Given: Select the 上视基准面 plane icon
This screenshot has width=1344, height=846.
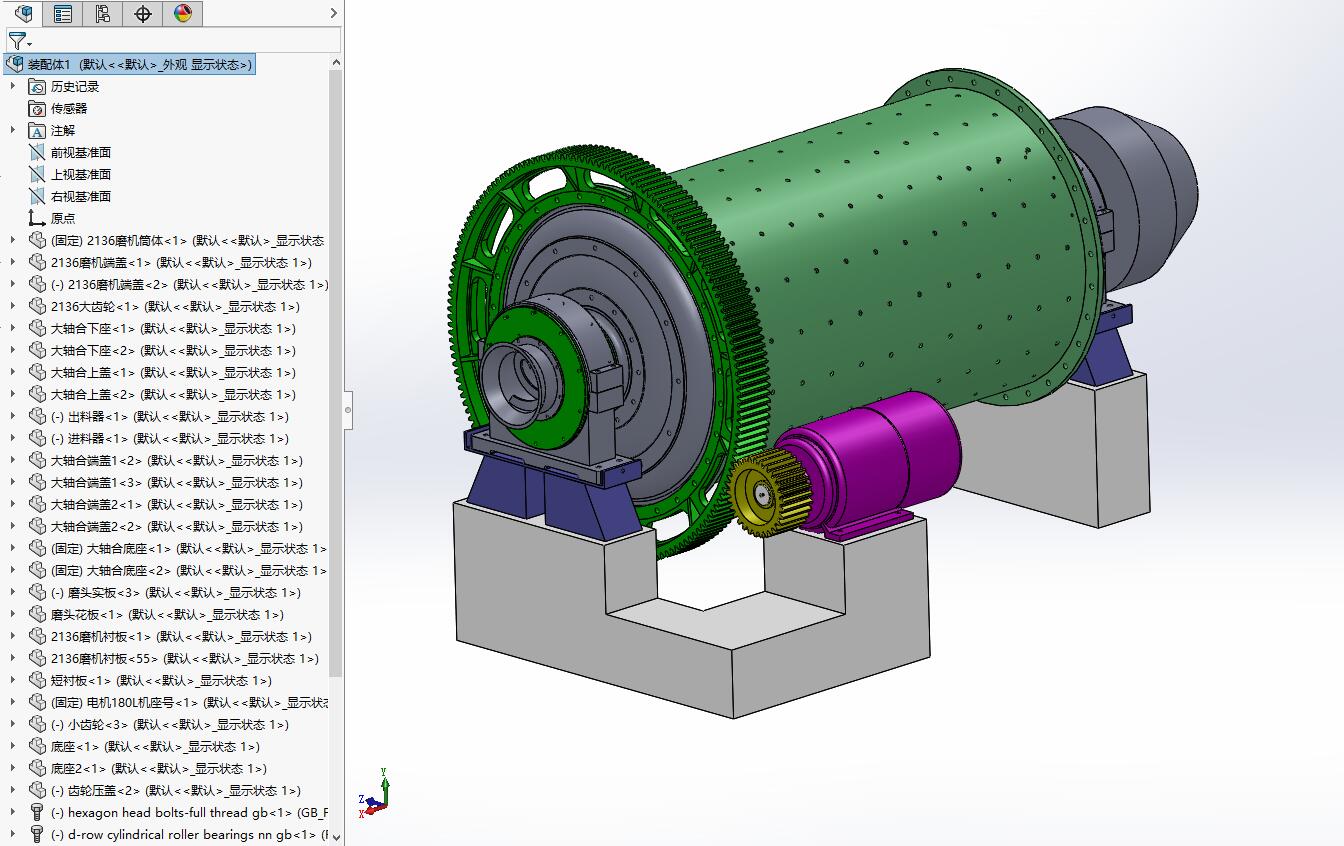Looking at the screenshot, I should (37, 174).
